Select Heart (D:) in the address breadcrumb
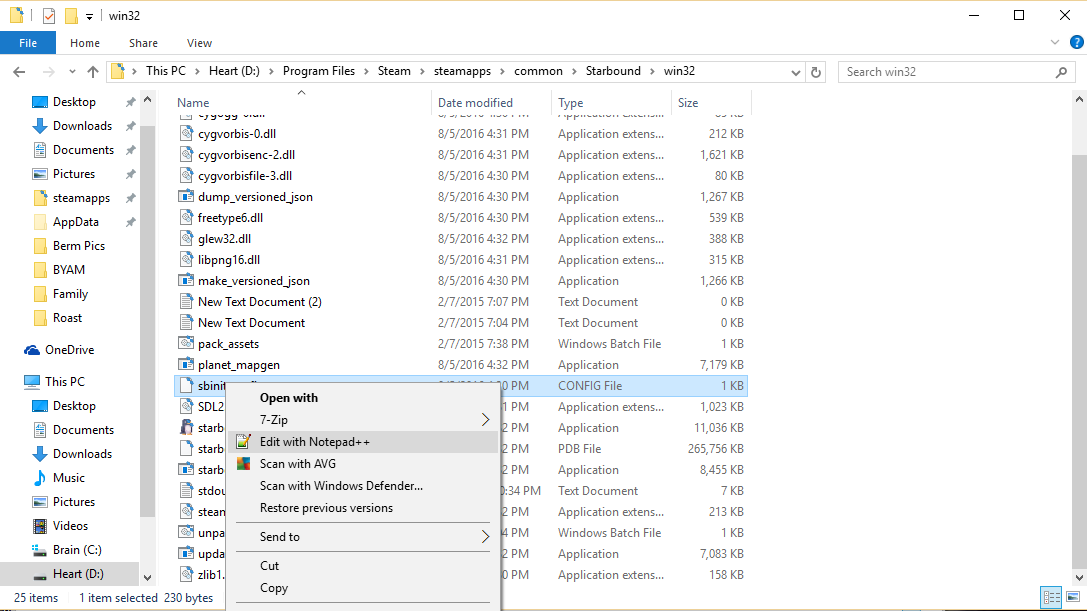The image size is (1087, 611). (x=234, y=71)
